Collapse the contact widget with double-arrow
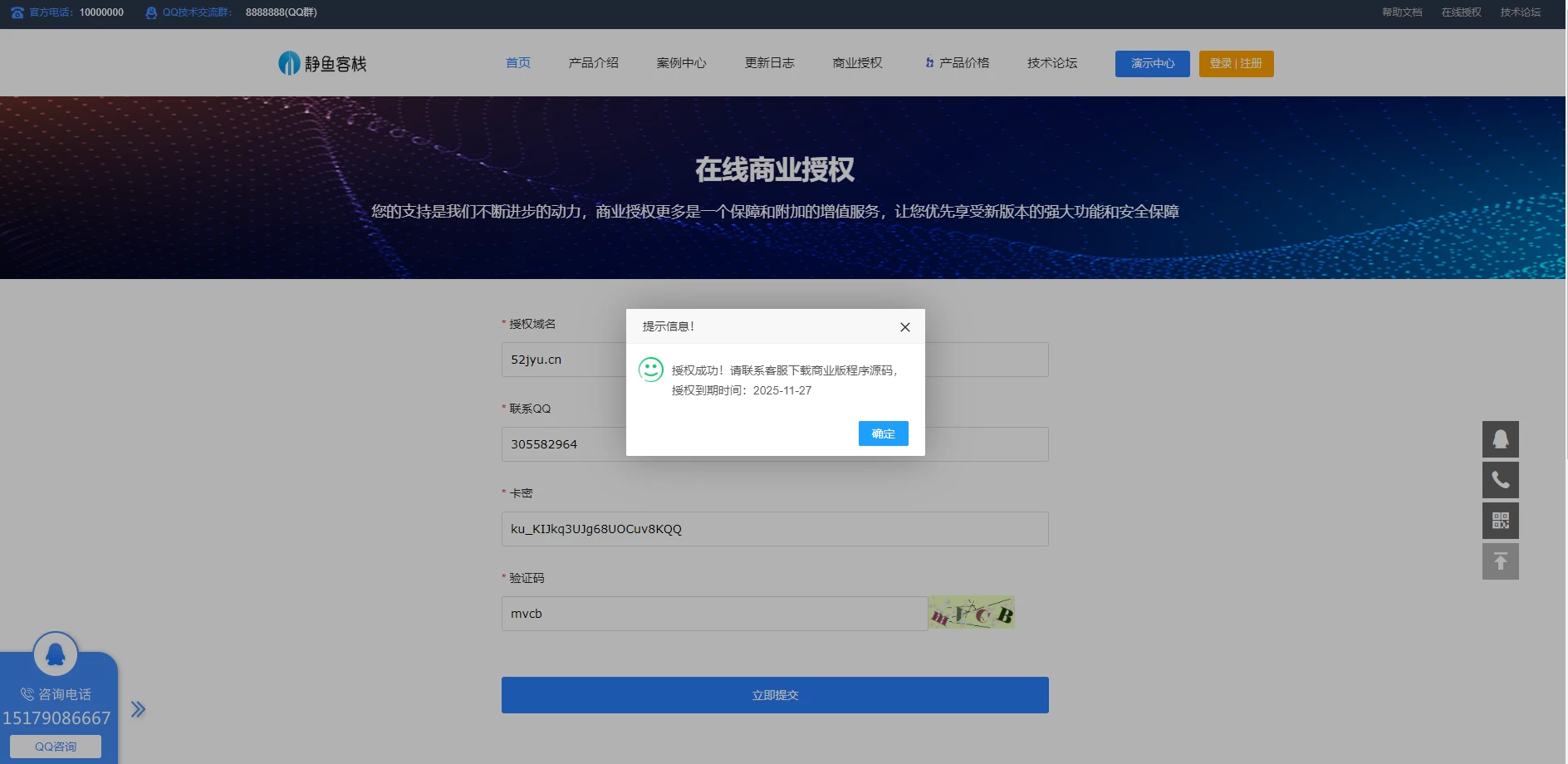1568x764 pixels. pyautogui.click(x=138, y=709)
